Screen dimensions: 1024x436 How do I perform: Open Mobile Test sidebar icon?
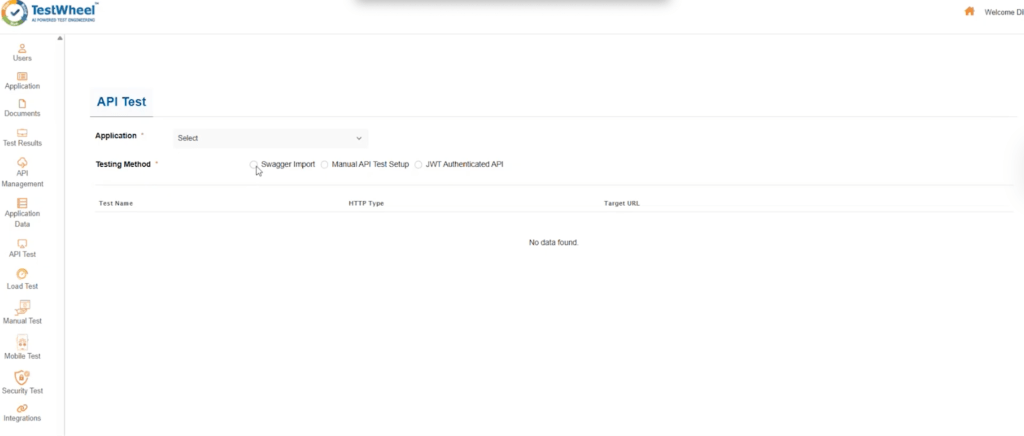[22, 342]
